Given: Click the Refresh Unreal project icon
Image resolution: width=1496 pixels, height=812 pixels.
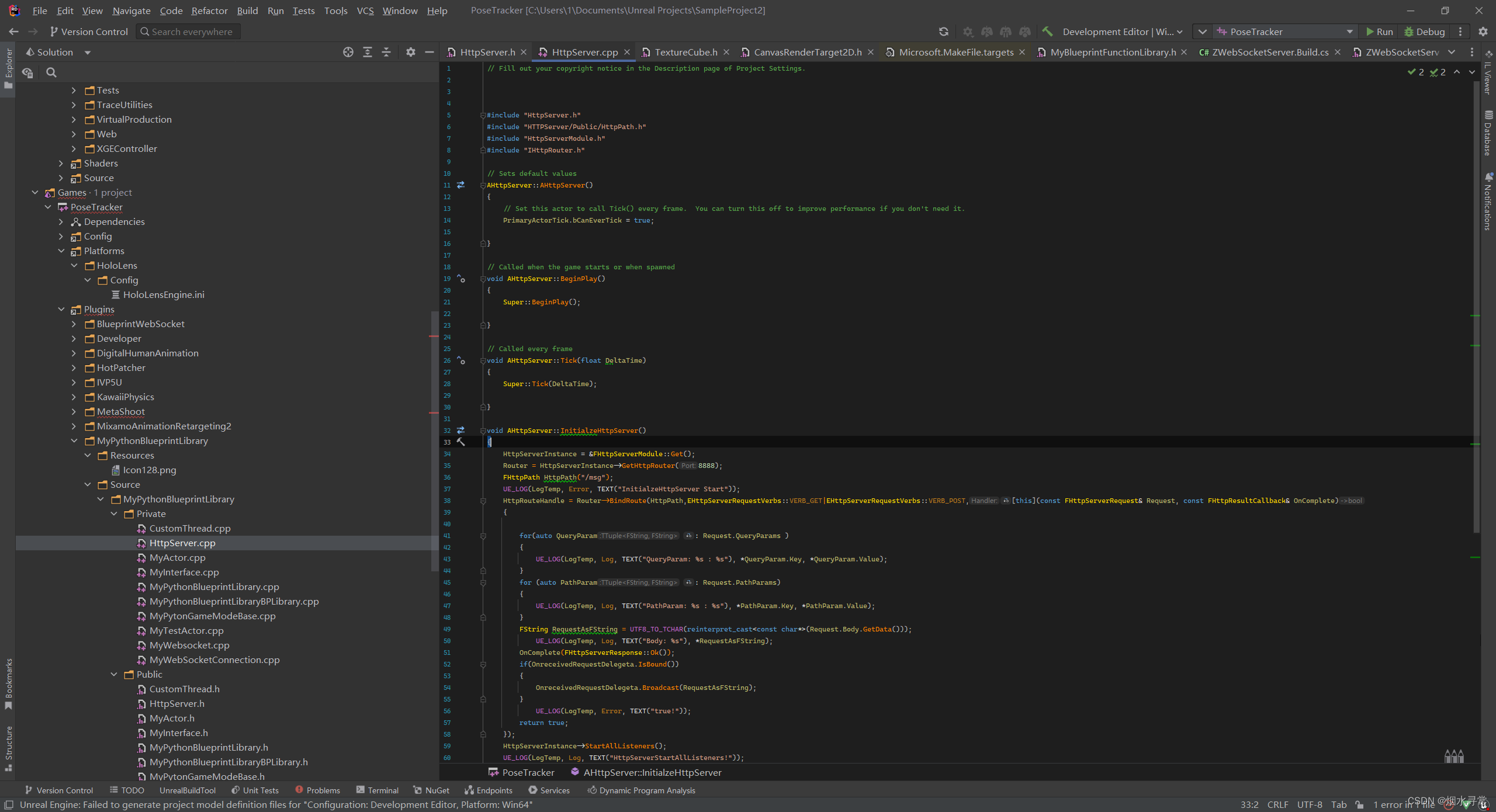Looking at the screenshot, I should 943,32.
